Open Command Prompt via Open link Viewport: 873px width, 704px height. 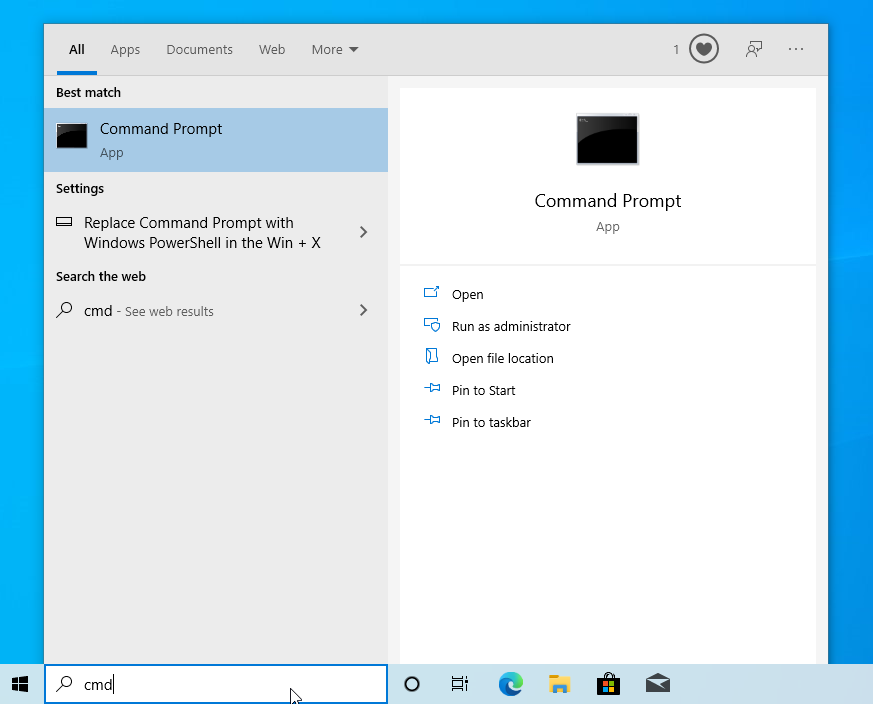(467, 294)
